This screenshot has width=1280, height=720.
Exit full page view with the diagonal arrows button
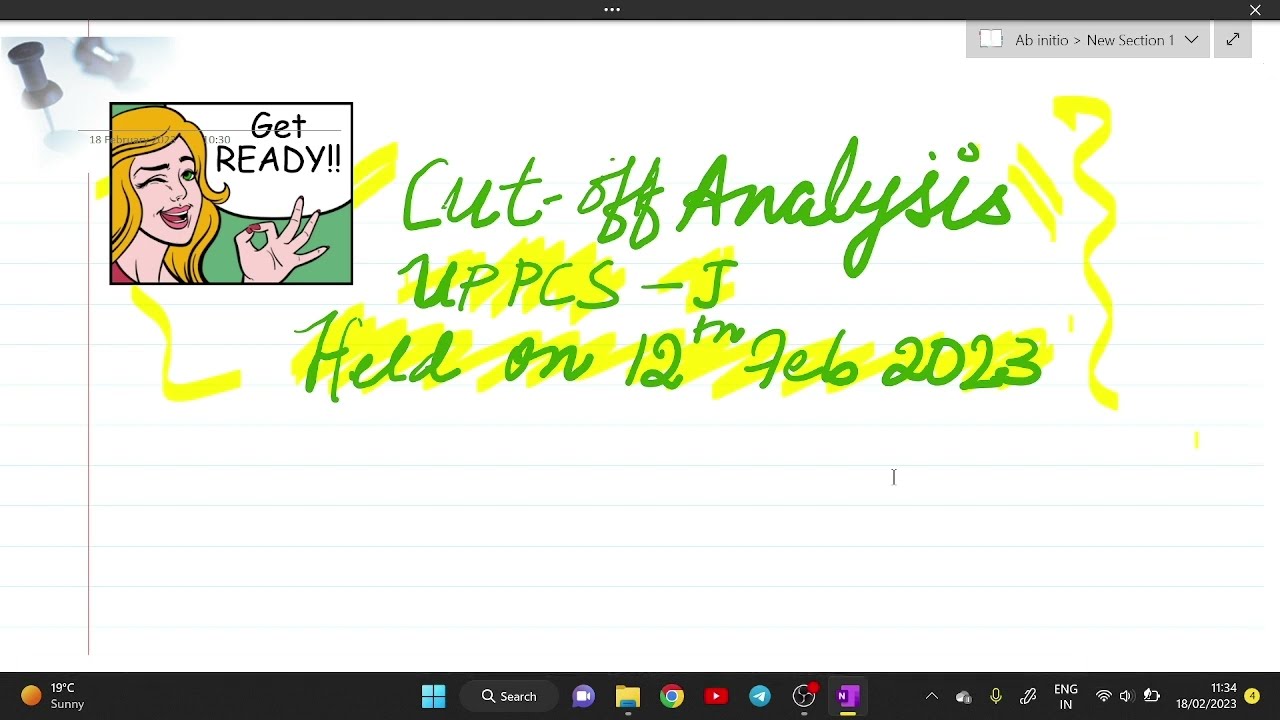(x=1233, y=39)
